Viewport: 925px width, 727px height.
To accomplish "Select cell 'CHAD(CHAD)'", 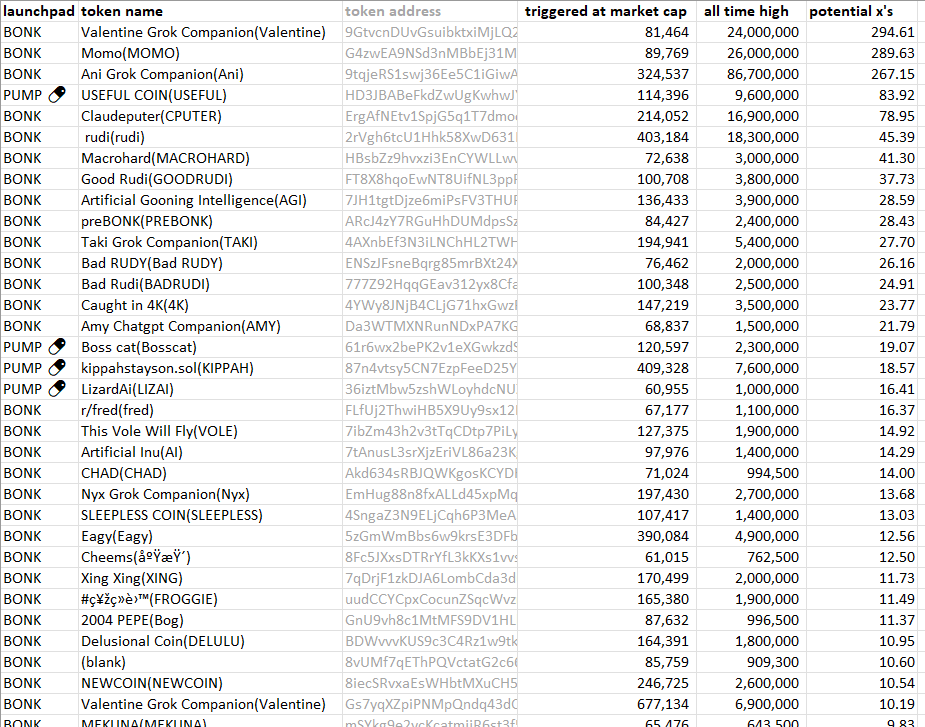I will point(210,473).
